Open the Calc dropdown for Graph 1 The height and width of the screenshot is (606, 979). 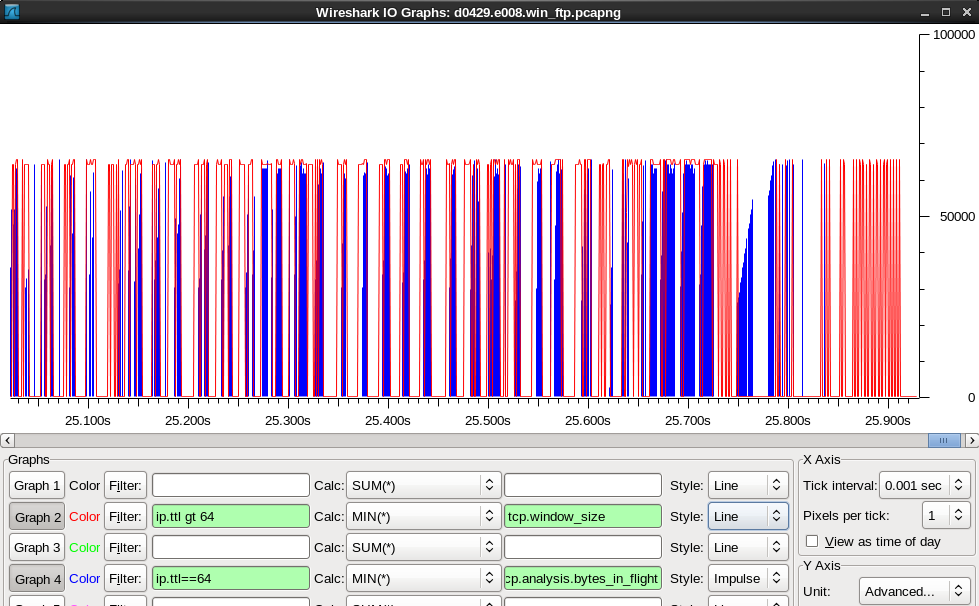423,485
